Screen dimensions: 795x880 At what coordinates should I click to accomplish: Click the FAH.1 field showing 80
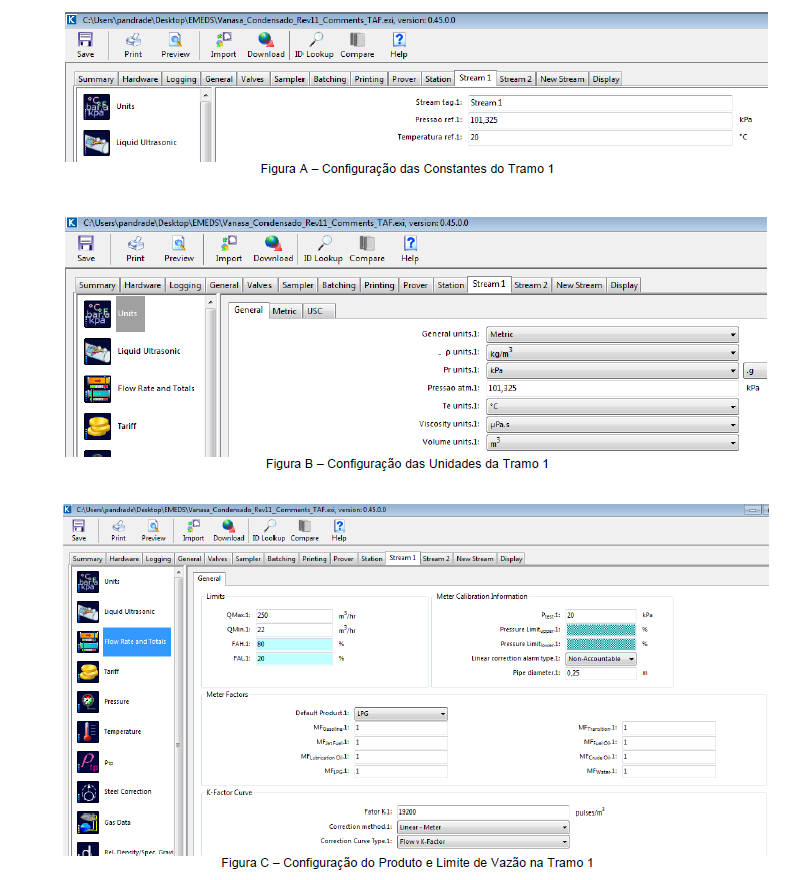click(294, 644)
